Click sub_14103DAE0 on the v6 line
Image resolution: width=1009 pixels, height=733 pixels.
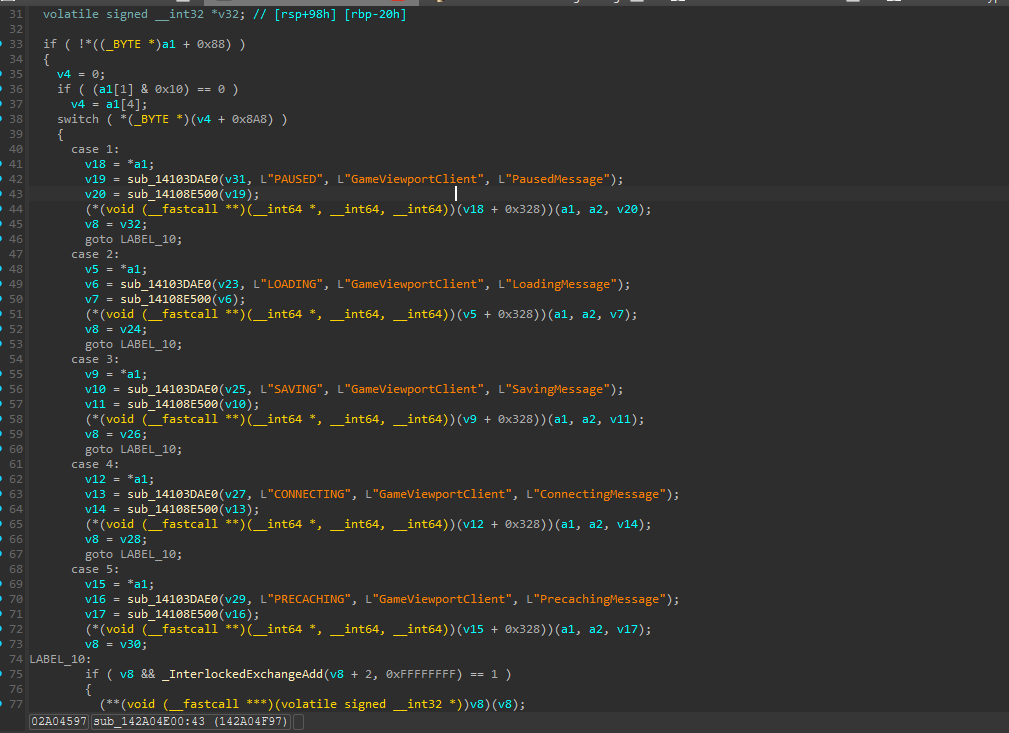click(165, 284)
